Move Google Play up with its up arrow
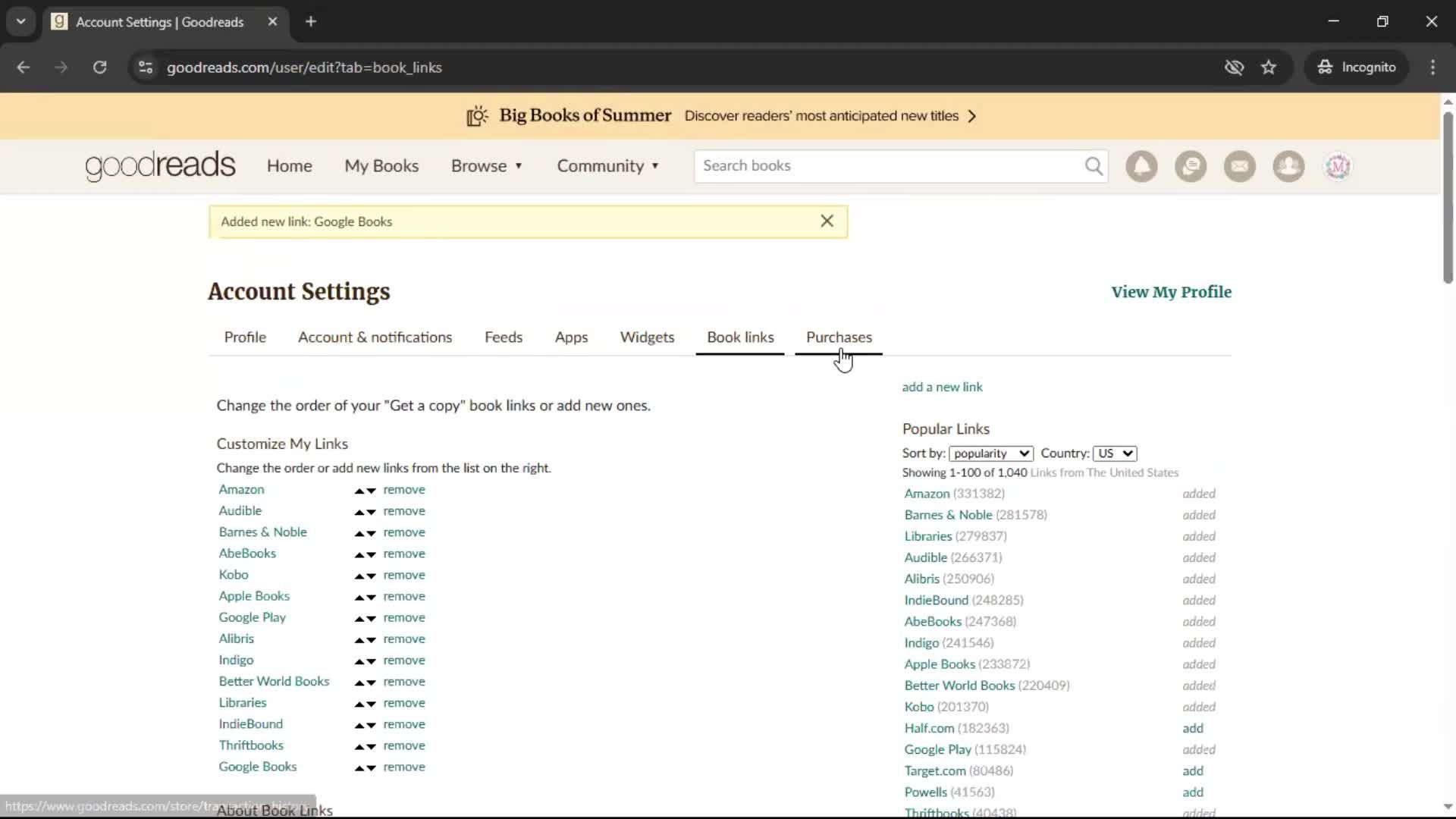This screenshot has width=1456, height=819. point(359,619)
